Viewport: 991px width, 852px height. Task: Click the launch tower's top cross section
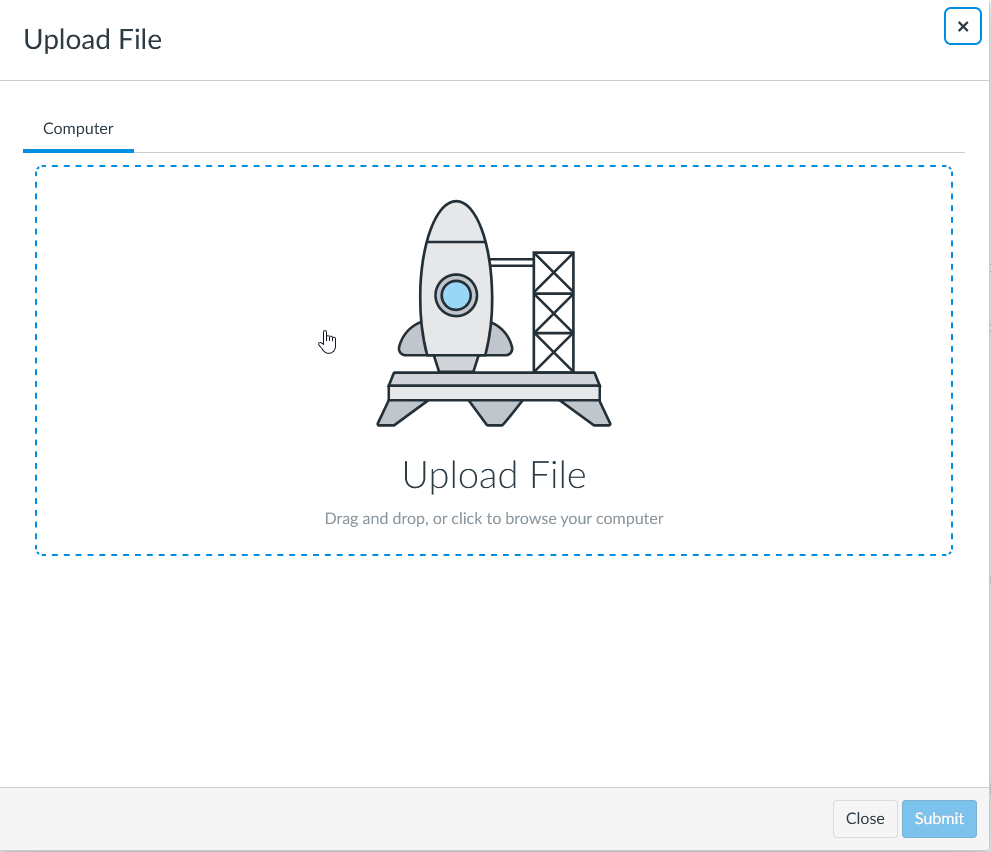[553, 272]
